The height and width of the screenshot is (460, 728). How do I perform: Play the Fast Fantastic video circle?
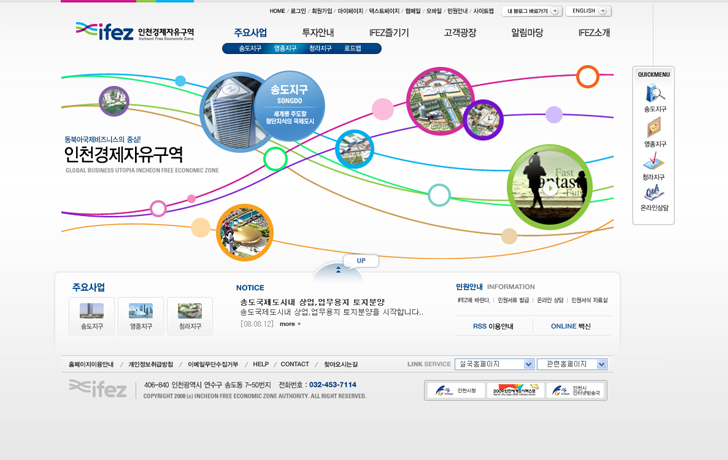pyautogui.click(x=550, y=188)
